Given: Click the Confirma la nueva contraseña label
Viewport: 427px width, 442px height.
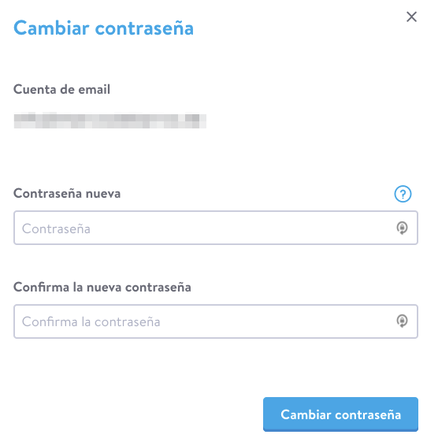Looking at the screenshot, I should pyautogui.click(x=102, y=287).
